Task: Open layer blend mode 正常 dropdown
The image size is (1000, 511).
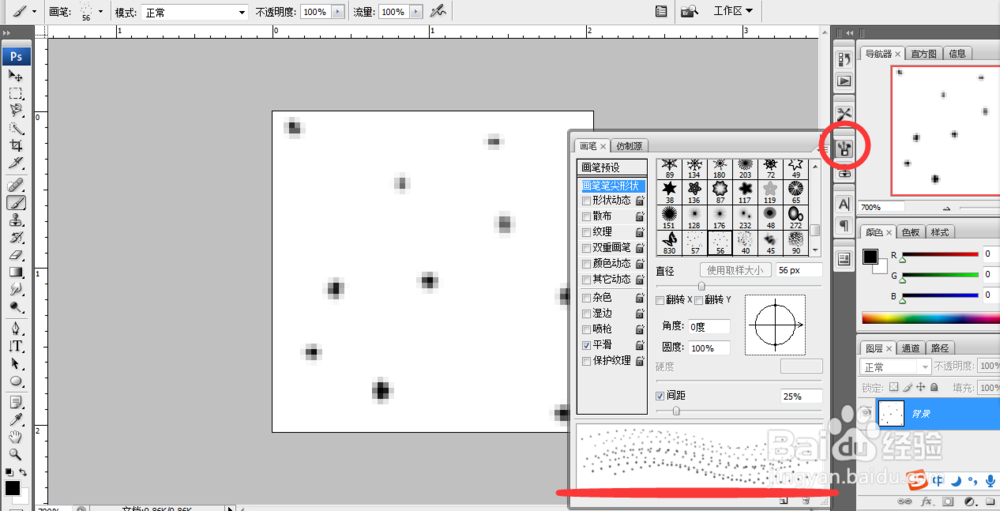Action: [895, 367]
